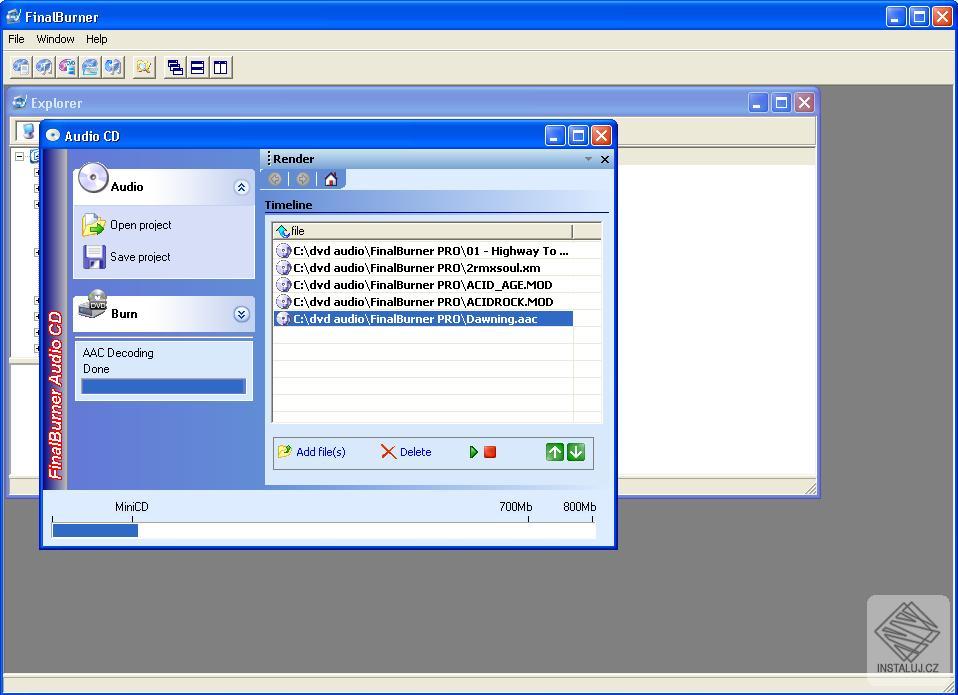Viewport: 958px width, 695px height.
Task: Click the 800Mb capacity marker
Action: 580,507
